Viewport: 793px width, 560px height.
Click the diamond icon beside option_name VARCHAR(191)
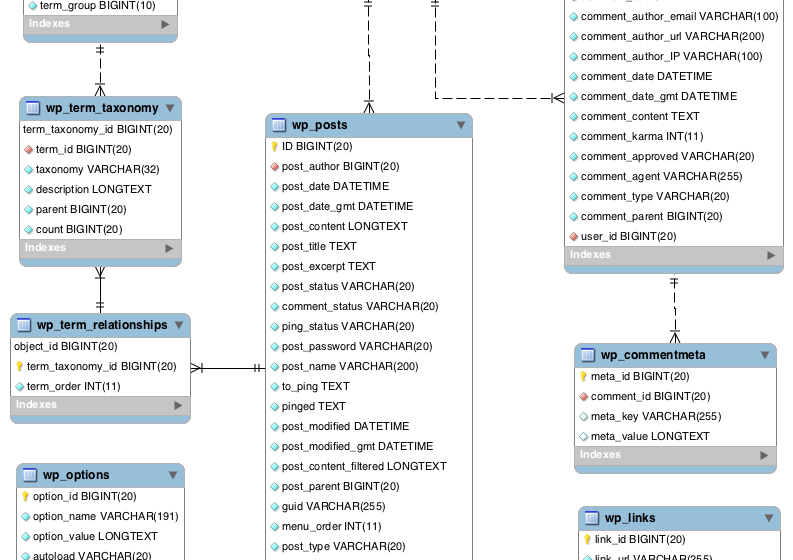pyautogui.click(x=26, y=516)
